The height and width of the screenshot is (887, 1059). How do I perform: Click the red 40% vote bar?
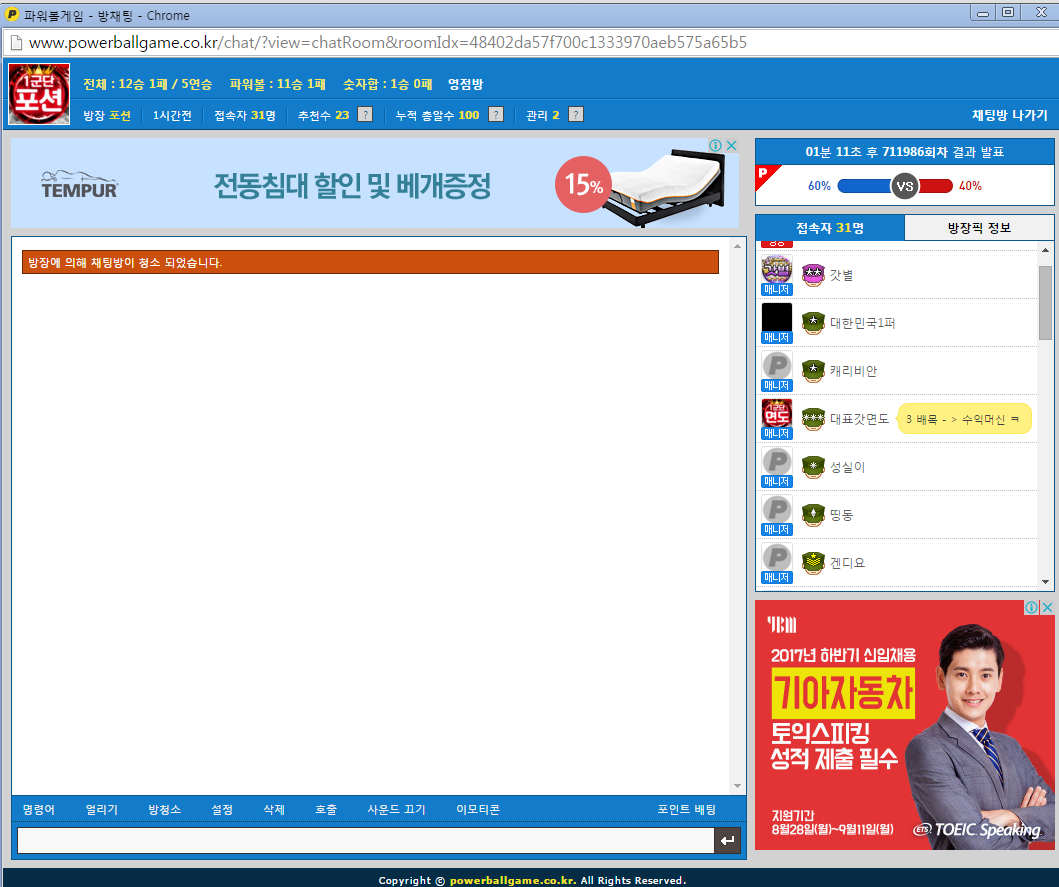[935, 186]
